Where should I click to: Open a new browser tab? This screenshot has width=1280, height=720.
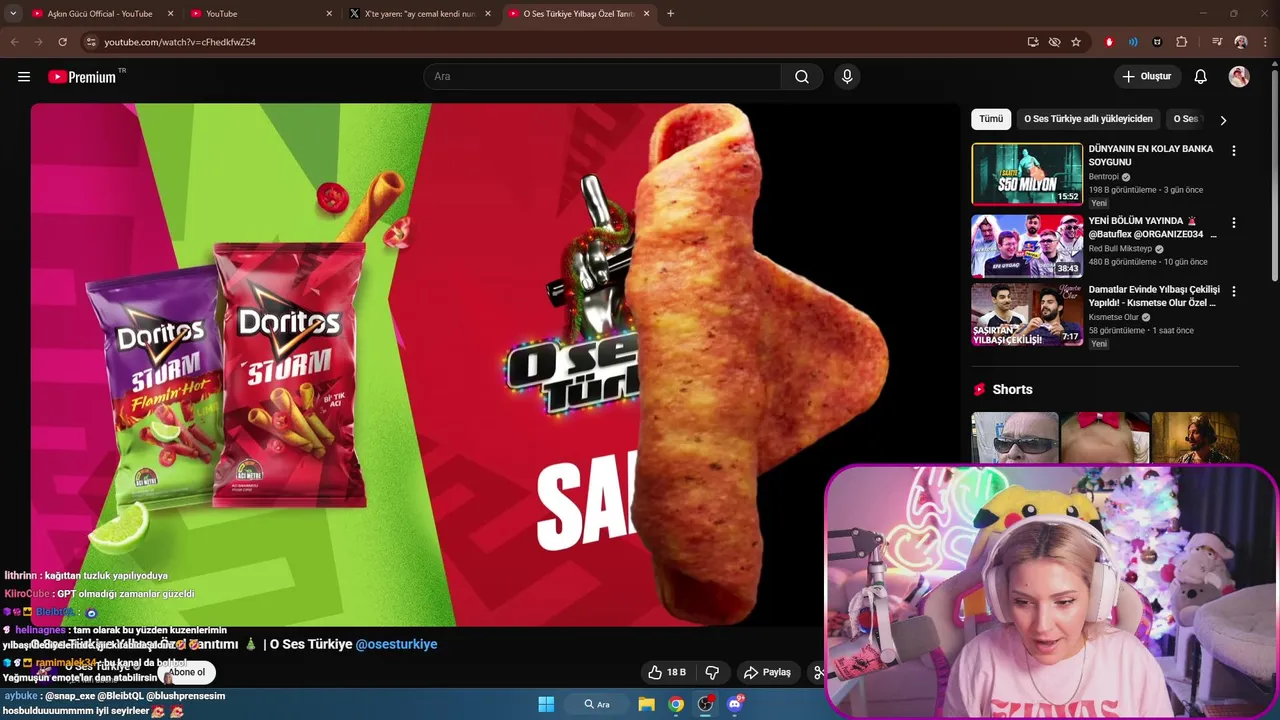(x=670, y=14)
